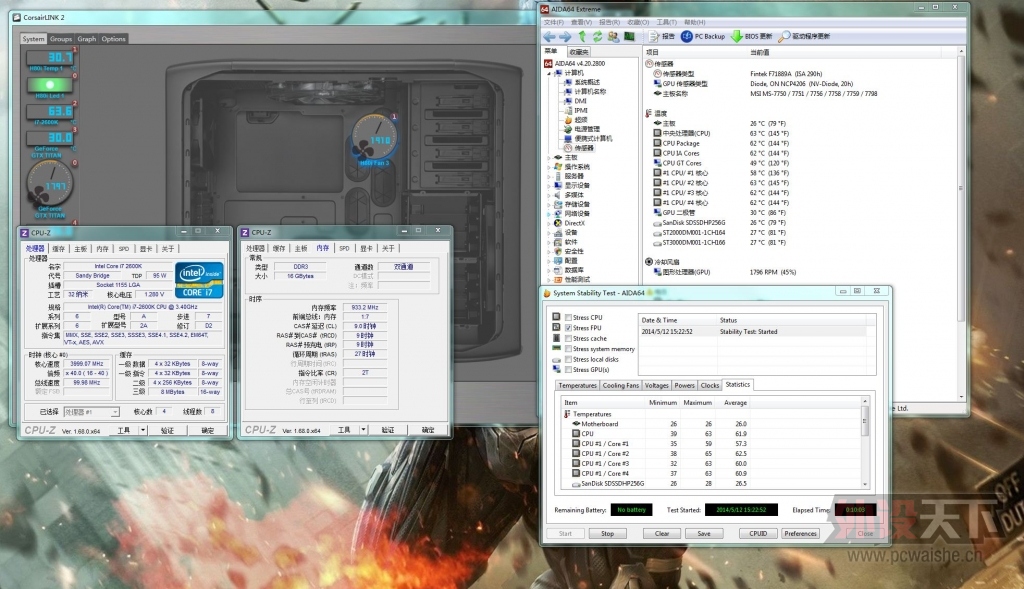This screenshot has width=1024, height=589.
Task: Open the 报告 report toolbar item in AIDA64
Action: point(662,37)
